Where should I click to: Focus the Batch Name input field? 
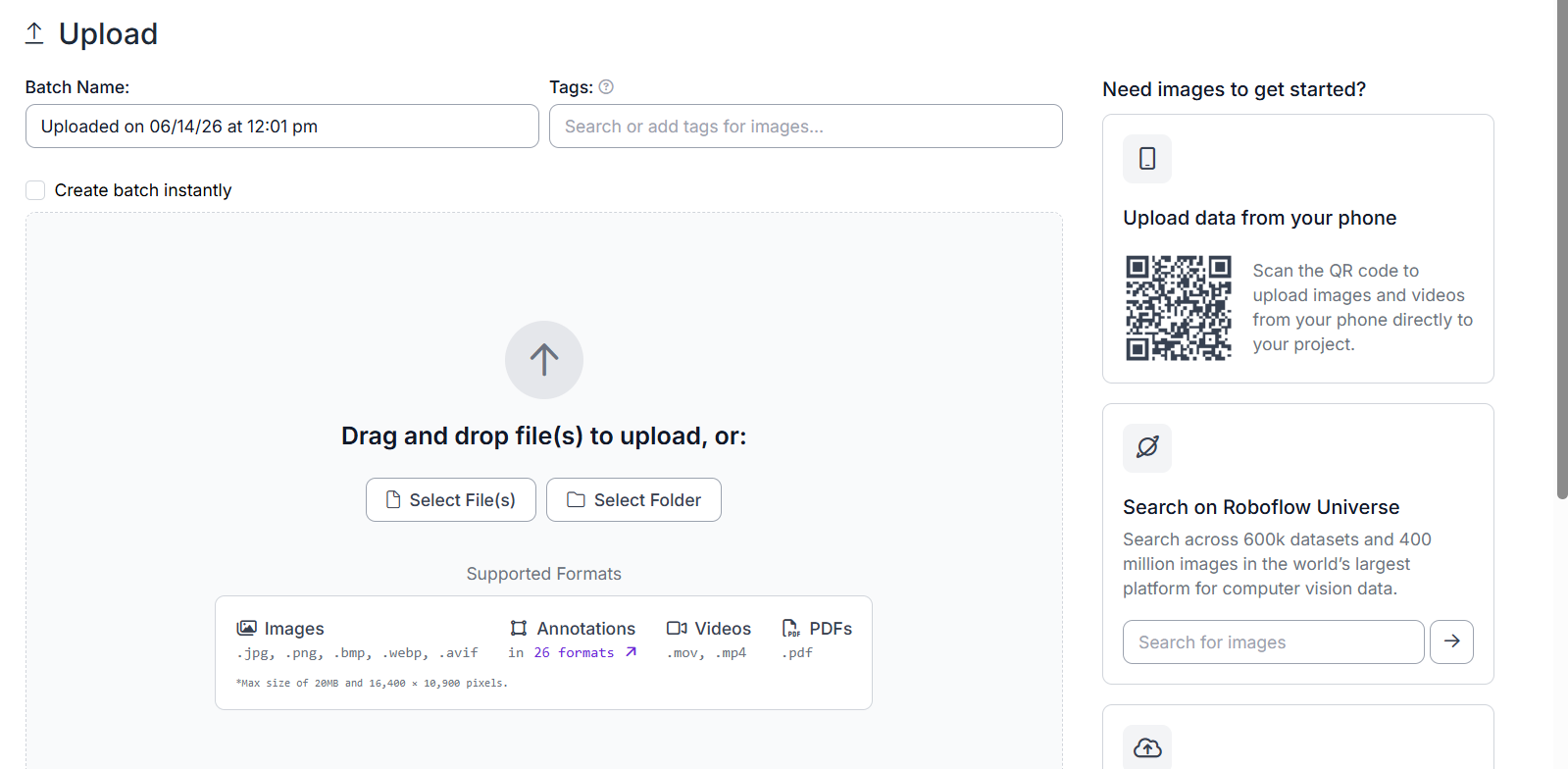pyautogui.click(x=282, y=127)
